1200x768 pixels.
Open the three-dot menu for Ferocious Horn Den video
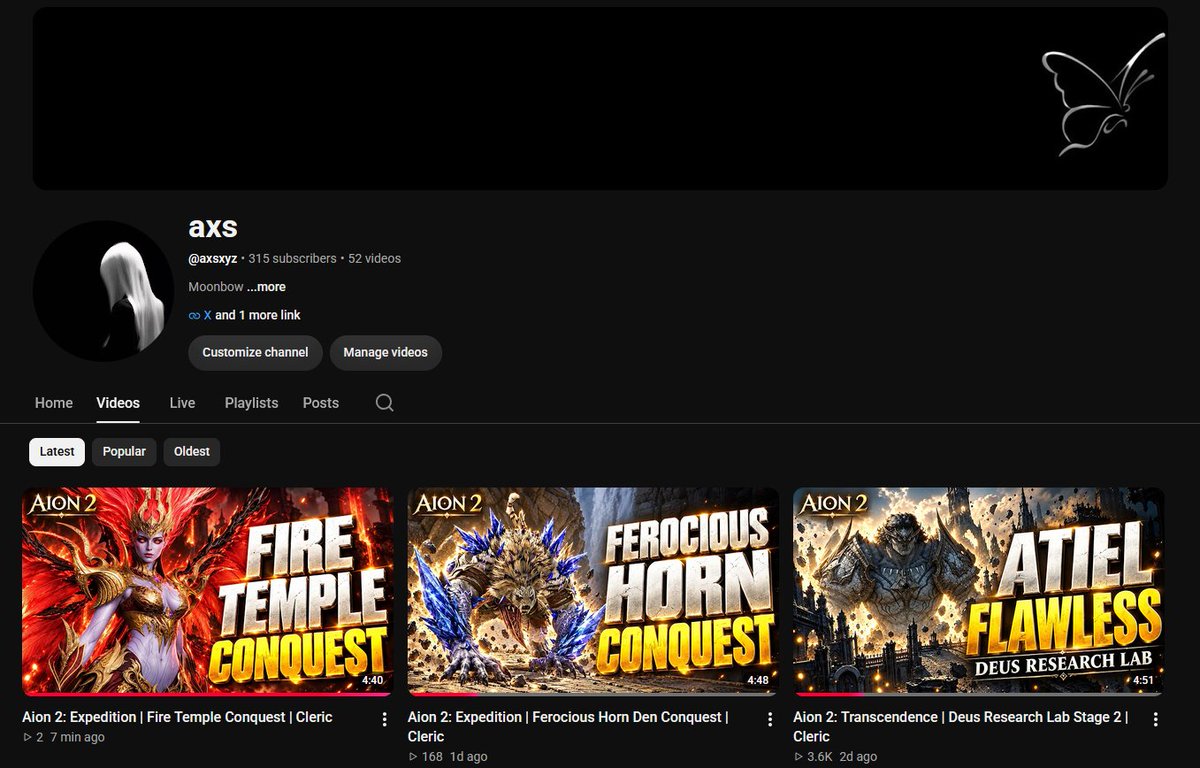[x=770, y=719]
